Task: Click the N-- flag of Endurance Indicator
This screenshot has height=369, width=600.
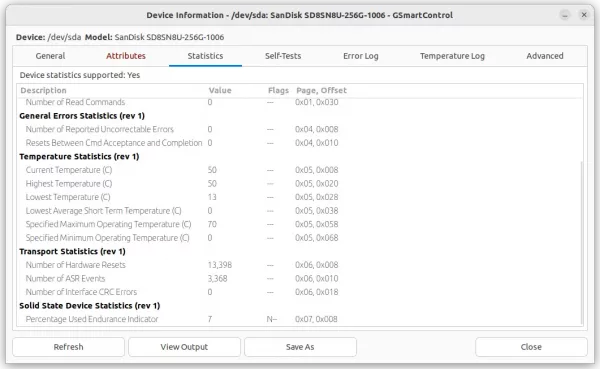Action: pyautogui.click(x=272, y=319)
